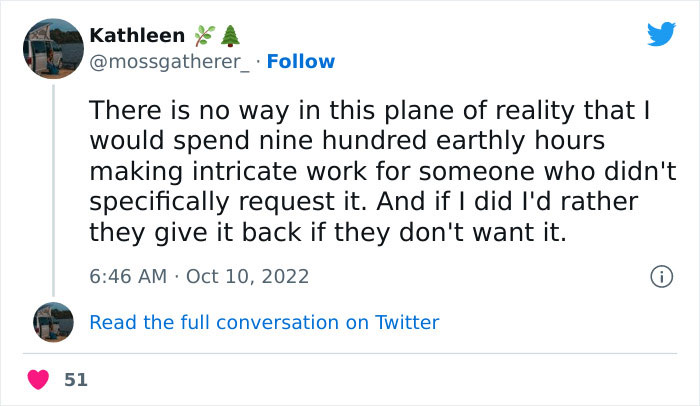Image resolution: width=700 pixels, height=406 pixels.
Task: Click the small avatar beside the conversation link
Action: [53, 322]
